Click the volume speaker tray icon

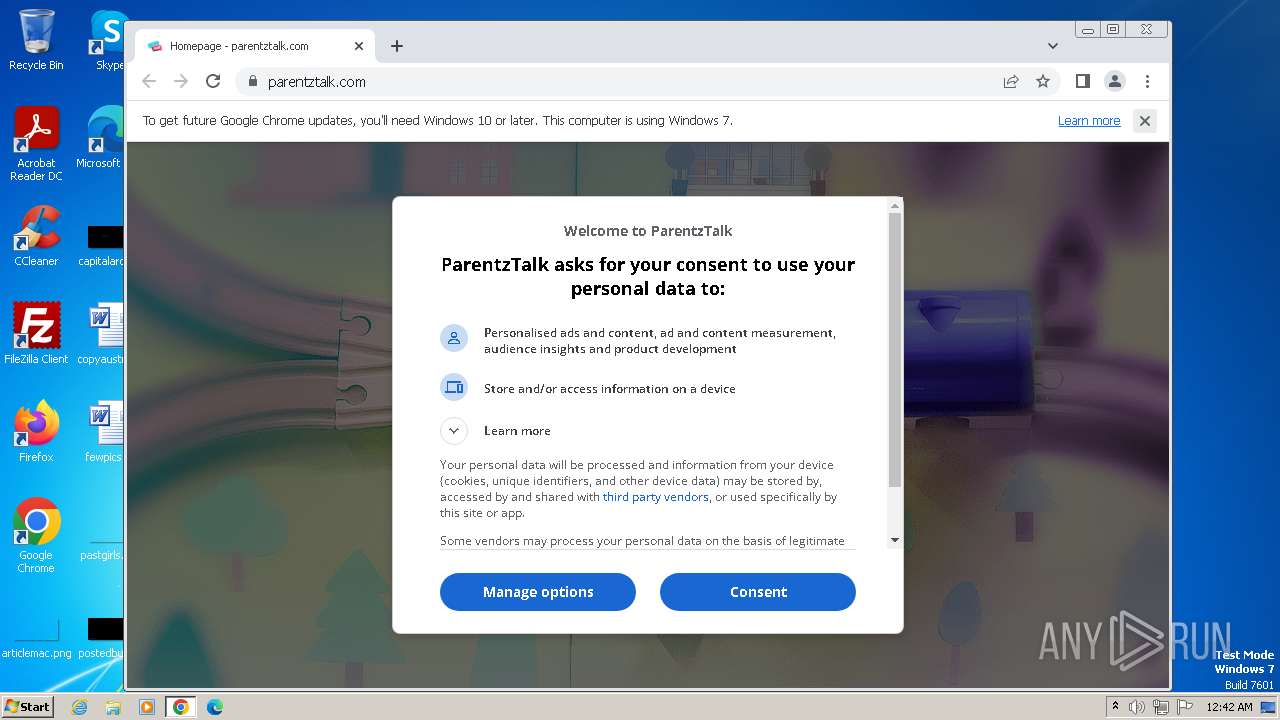1137,707
